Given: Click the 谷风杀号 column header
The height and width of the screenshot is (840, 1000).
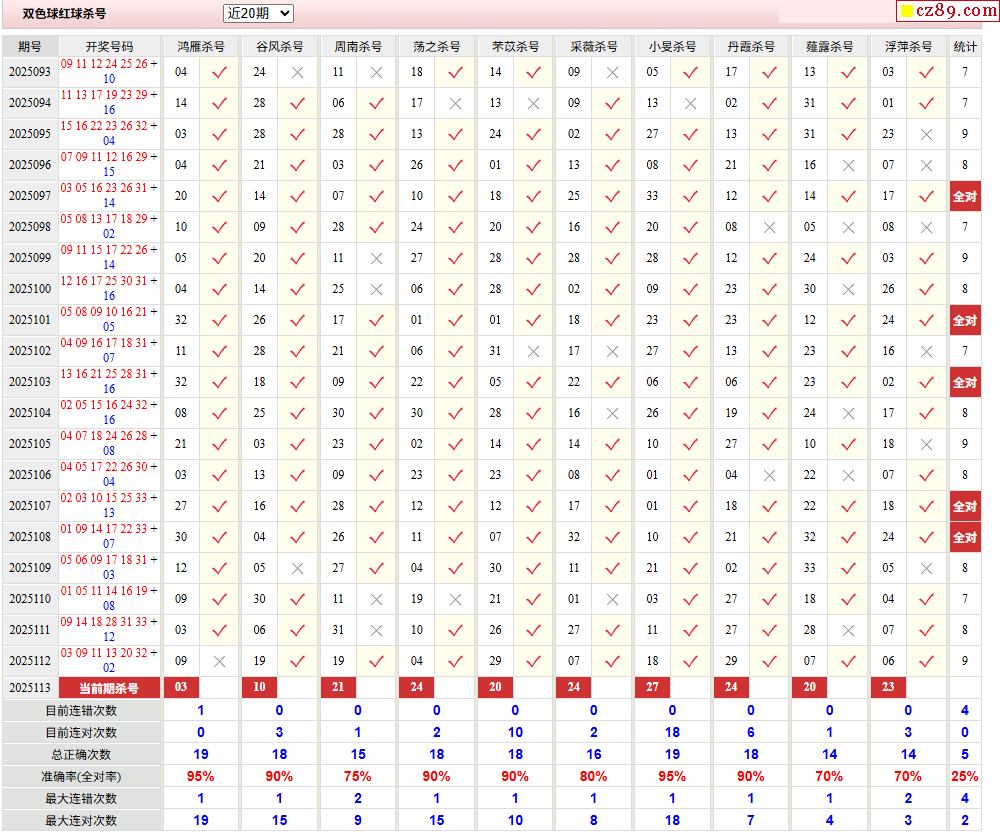Looking at the screenshot, I should click(279, 47).
